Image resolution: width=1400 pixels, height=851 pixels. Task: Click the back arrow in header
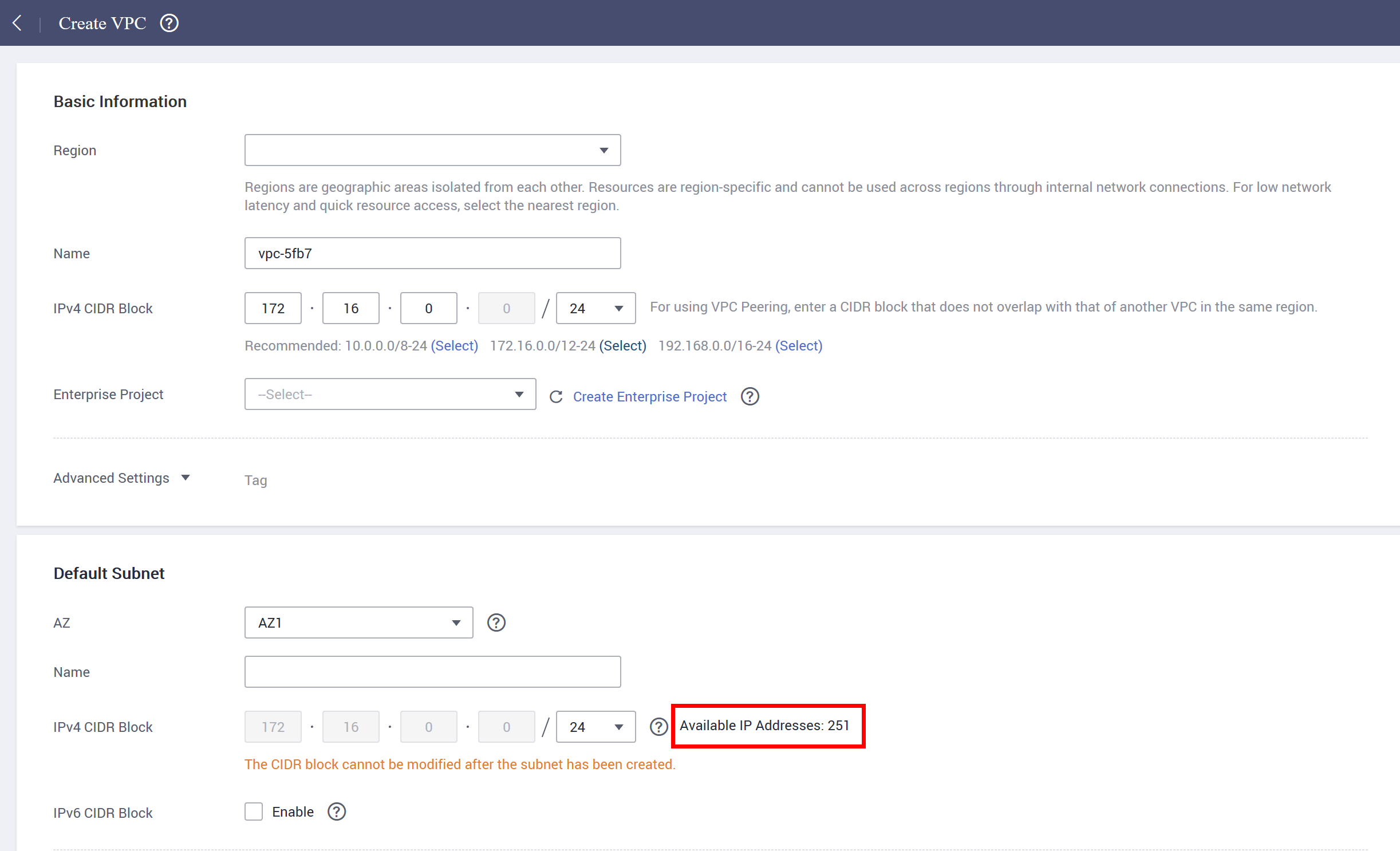tap(17, 23)
